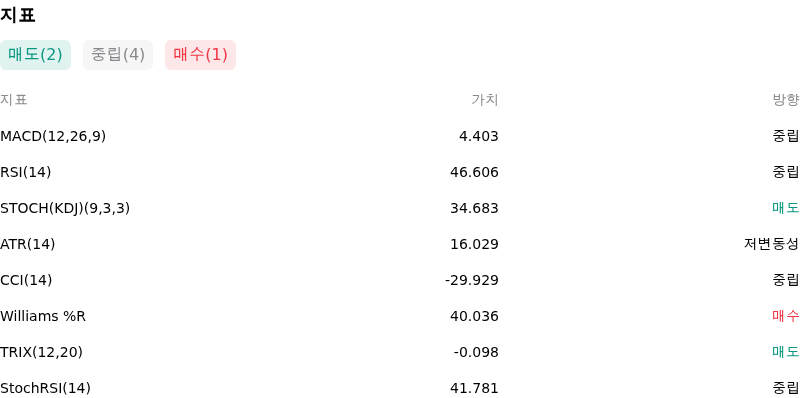The height and width of the screenshot is (398, 800).
Task: Click the red 매수 signal for Williams %R
Action: (786, 316)
